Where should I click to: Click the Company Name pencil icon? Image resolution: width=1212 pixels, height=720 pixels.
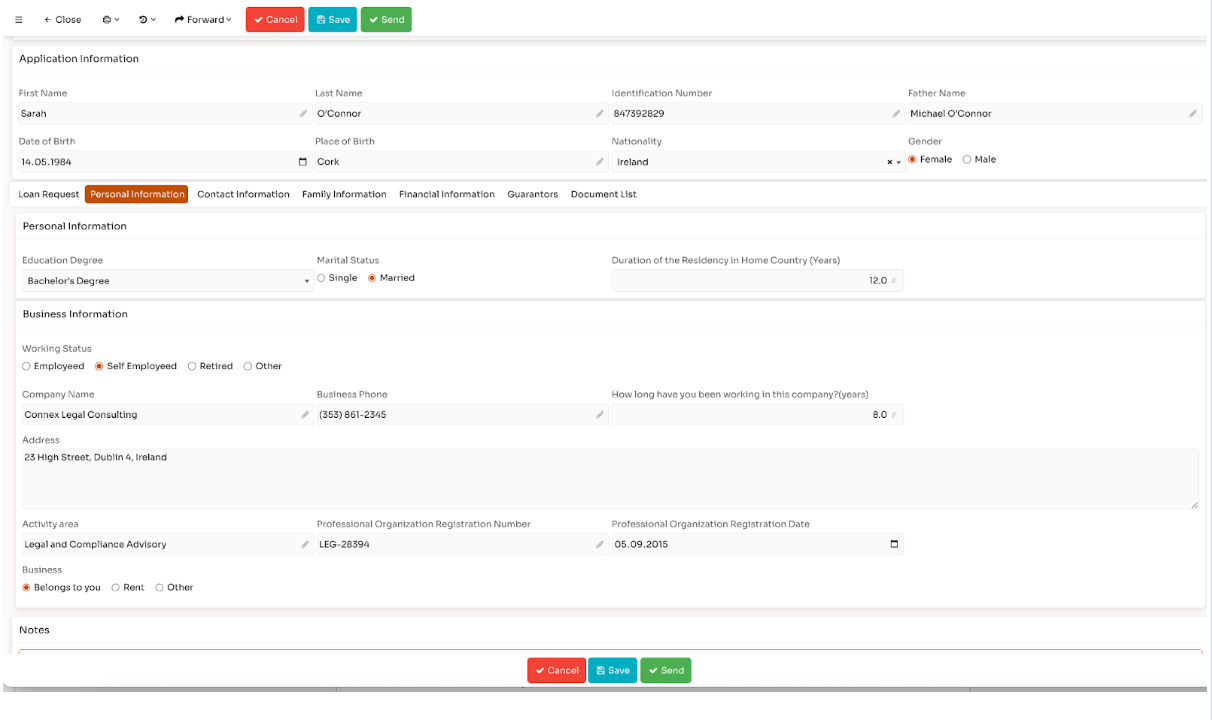tap(305, 415)
